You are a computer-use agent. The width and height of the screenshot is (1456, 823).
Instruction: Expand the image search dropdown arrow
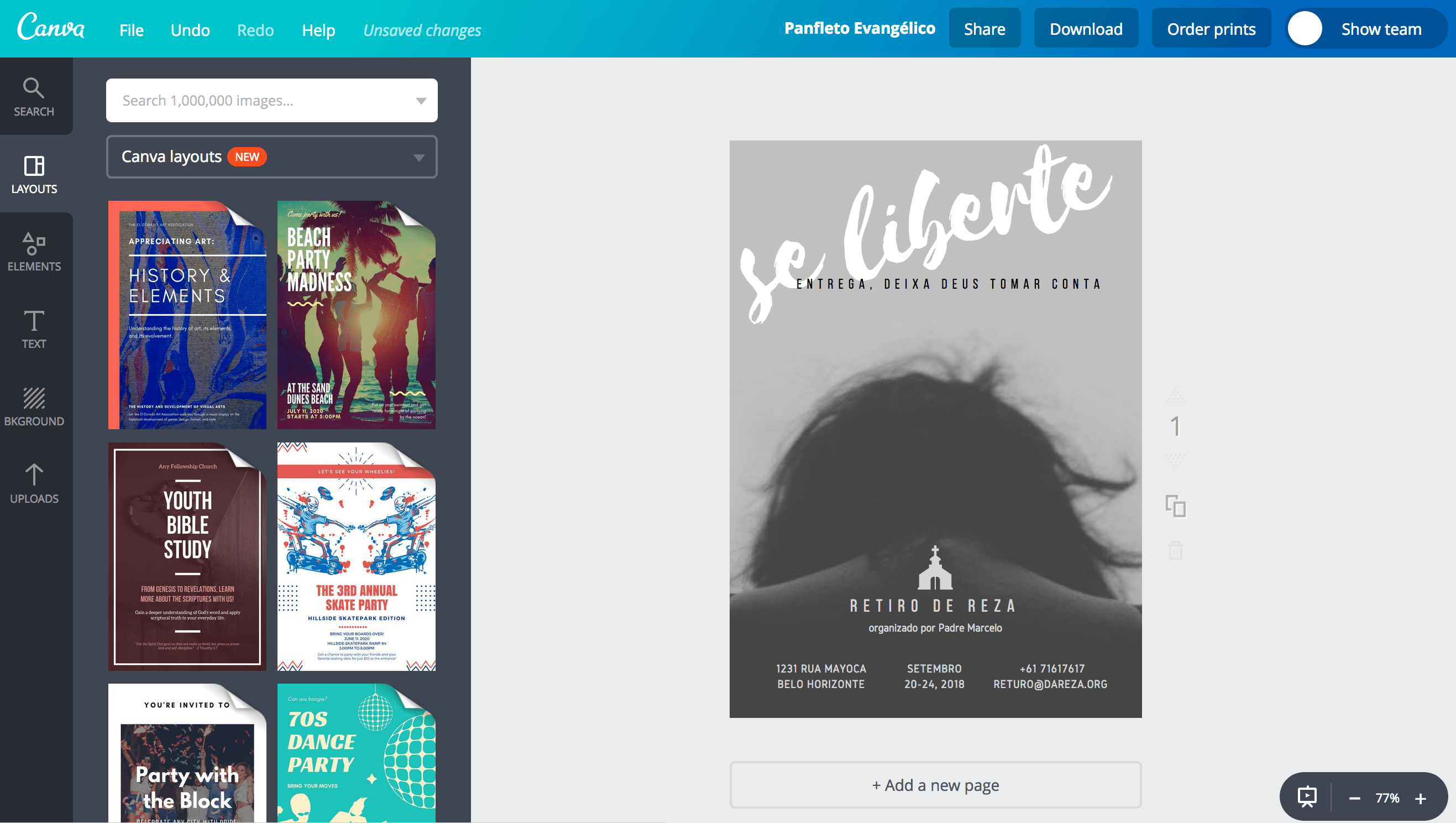(421, 101)
